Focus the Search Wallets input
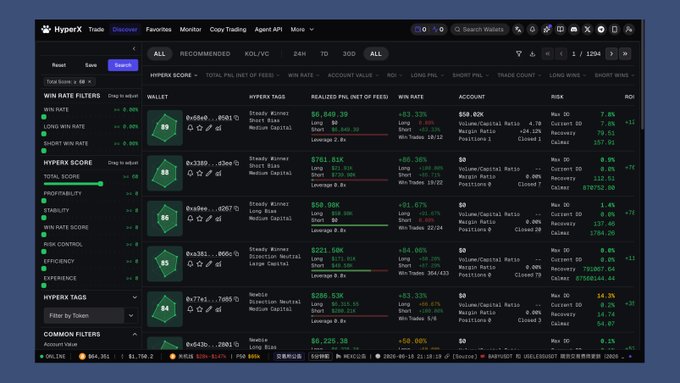 (479, 29)
